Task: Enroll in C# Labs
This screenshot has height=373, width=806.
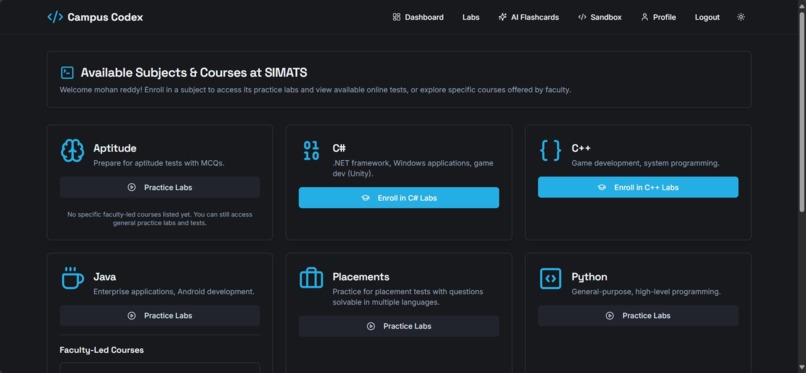Action: point(399,198)
